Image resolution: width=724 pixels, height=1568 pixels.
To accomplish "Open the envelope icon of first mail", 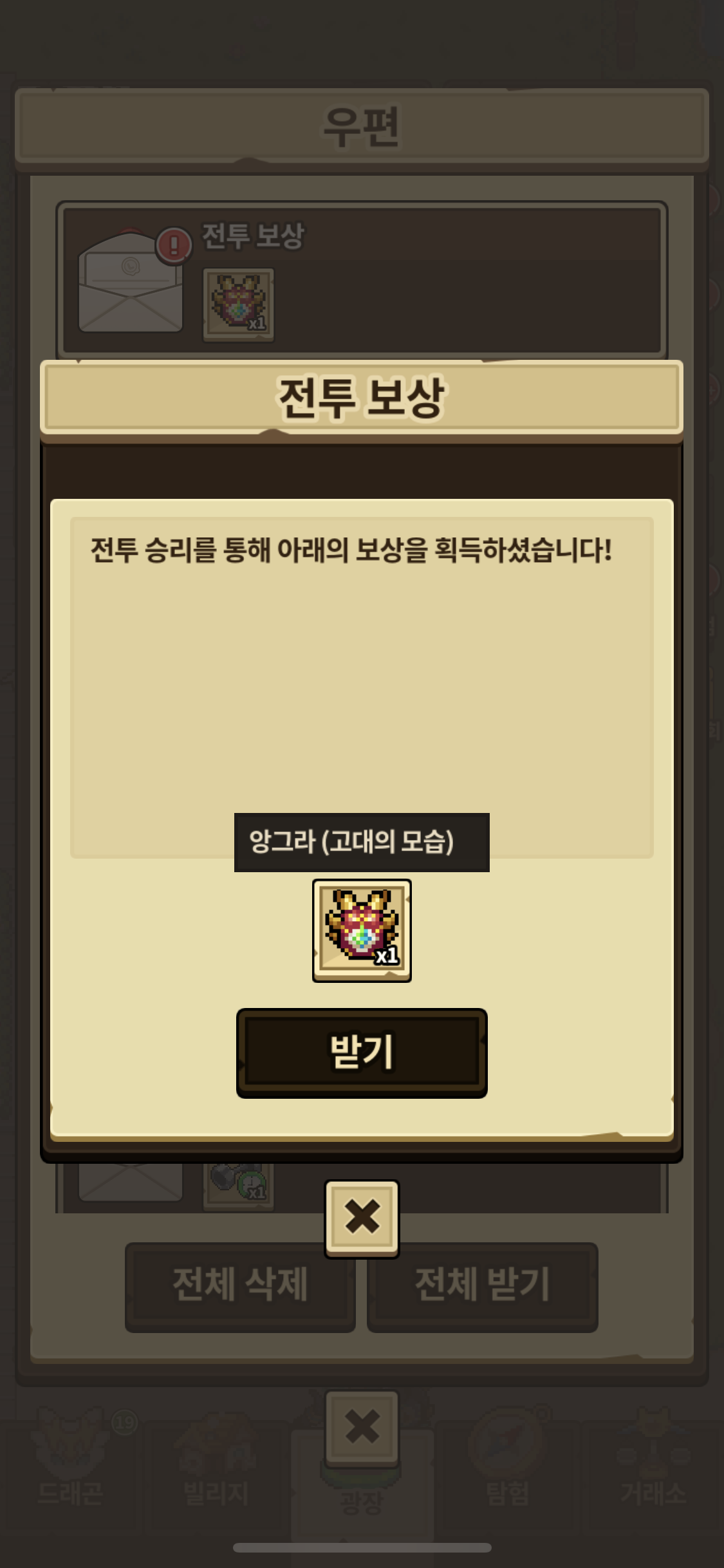I will [x=131, y=282].
